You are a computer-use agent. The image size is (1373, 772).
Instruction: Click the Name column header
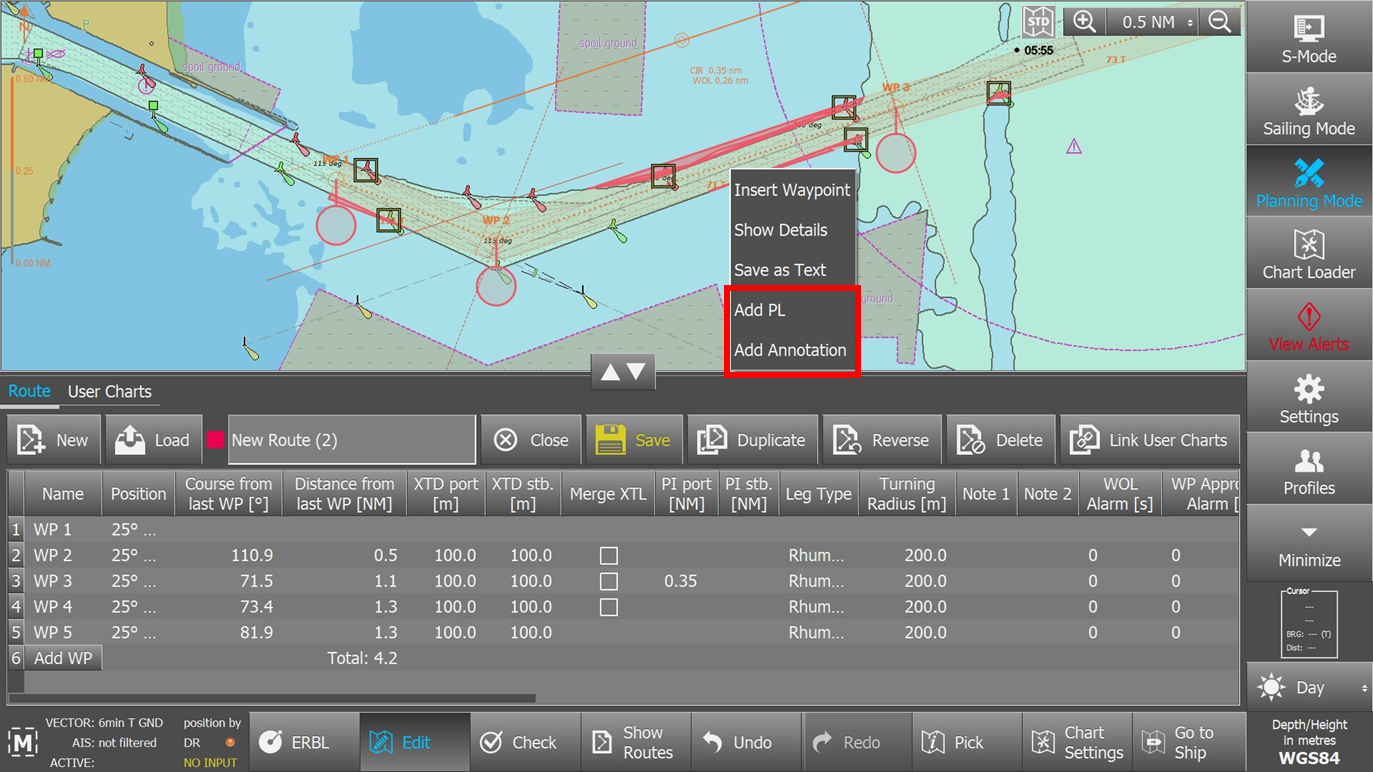63,493
